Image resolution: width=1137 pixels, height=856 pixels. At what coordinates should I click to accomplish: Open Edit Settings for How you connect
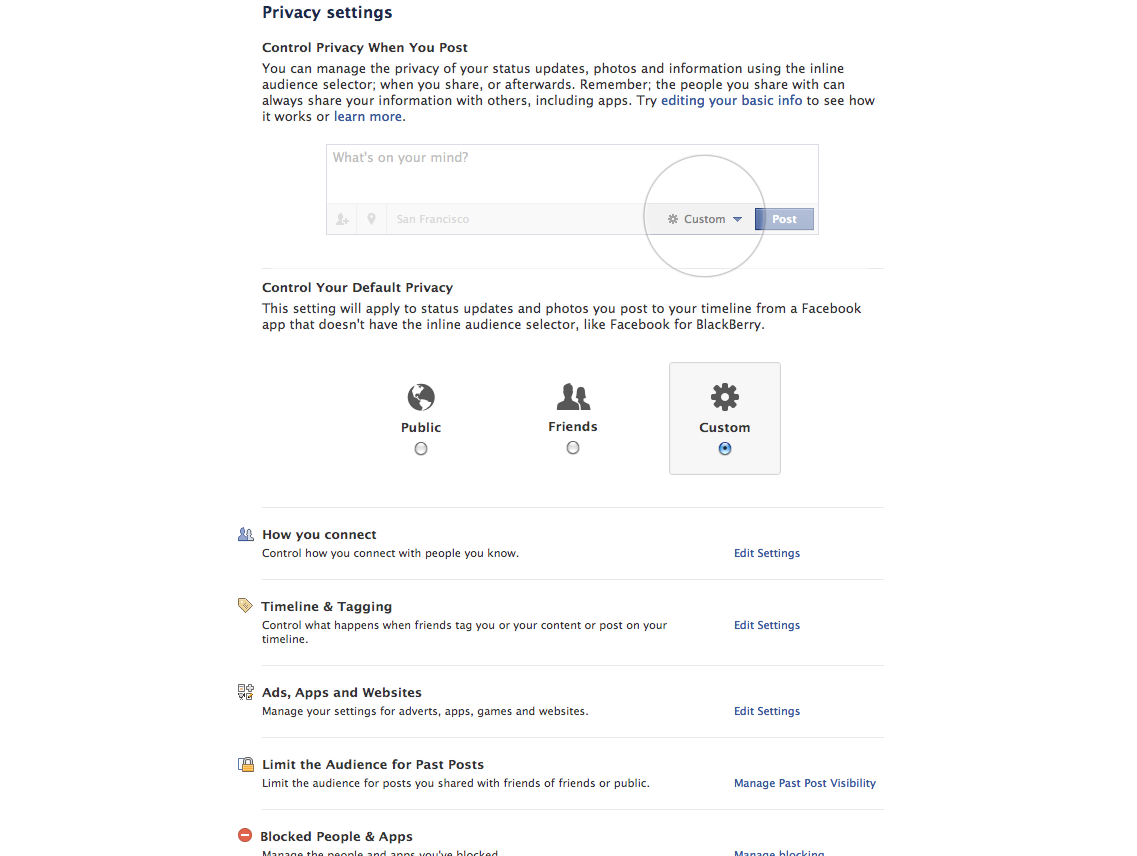(766, 553)
